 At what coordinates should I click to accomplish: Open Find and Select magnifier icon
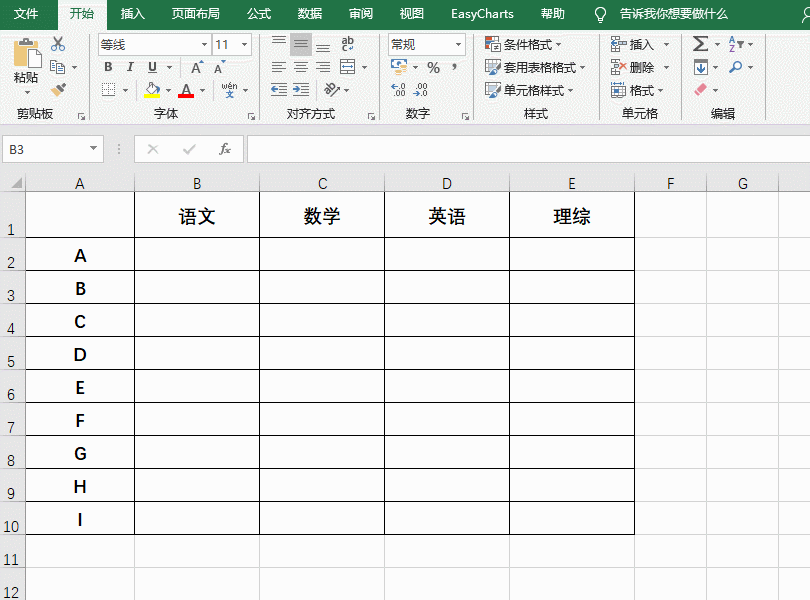[x=736, y=67]
